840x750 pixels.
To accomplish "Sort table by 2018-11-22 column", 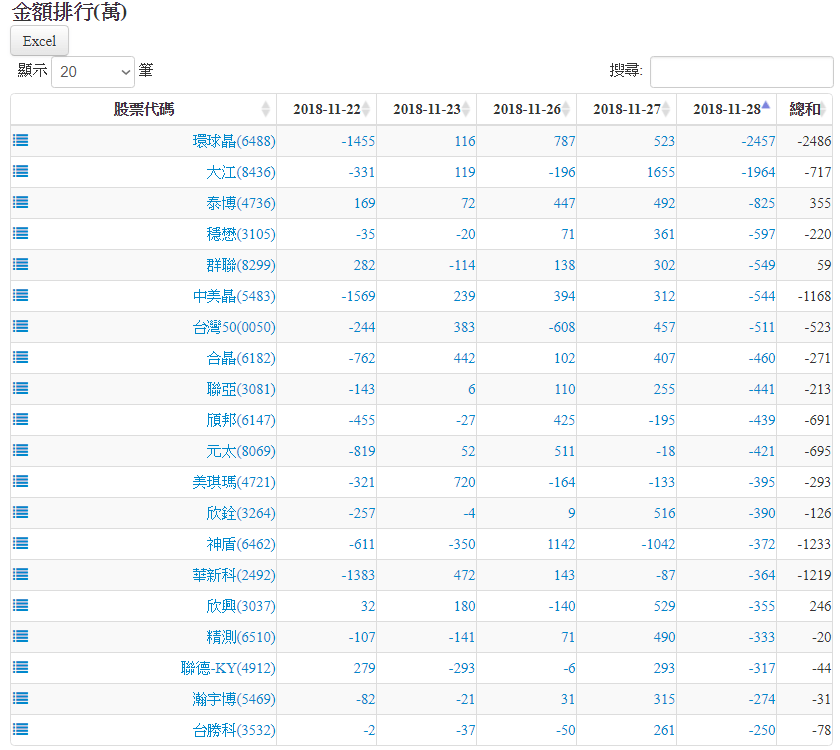I will point(326,109).
